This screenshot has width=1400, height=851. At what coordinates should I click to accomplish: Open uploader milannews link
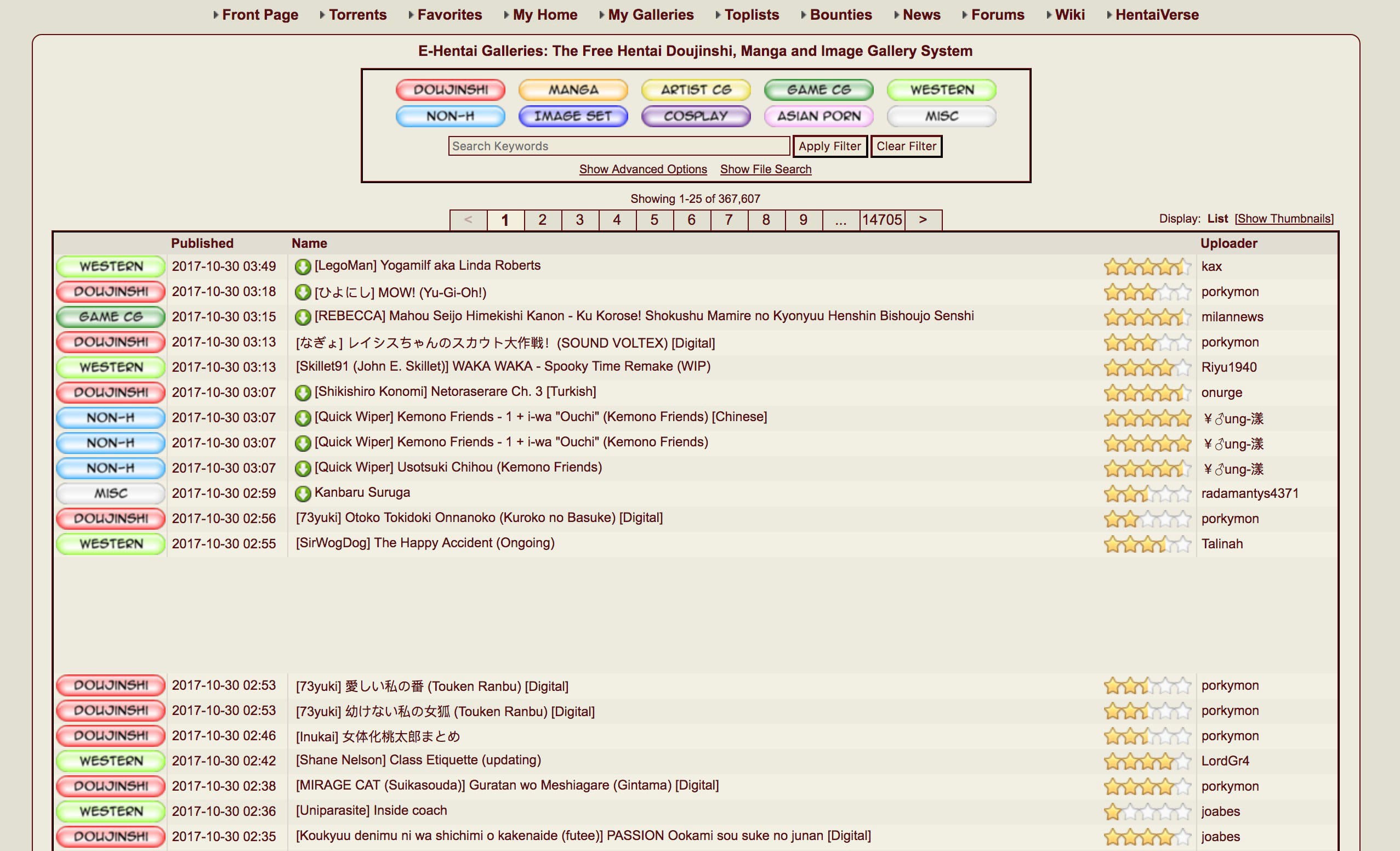pyautogui.click(x=1232, y=316)
